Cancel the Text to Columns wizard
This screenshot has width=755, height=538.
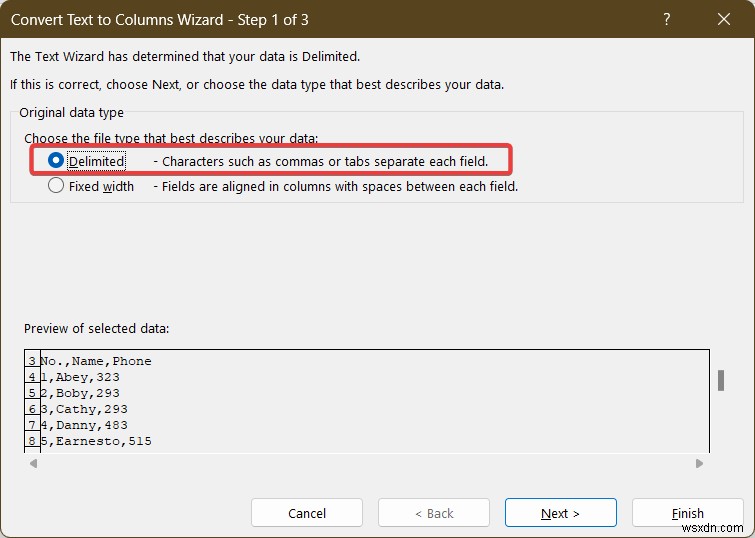[x=307, y=513]
